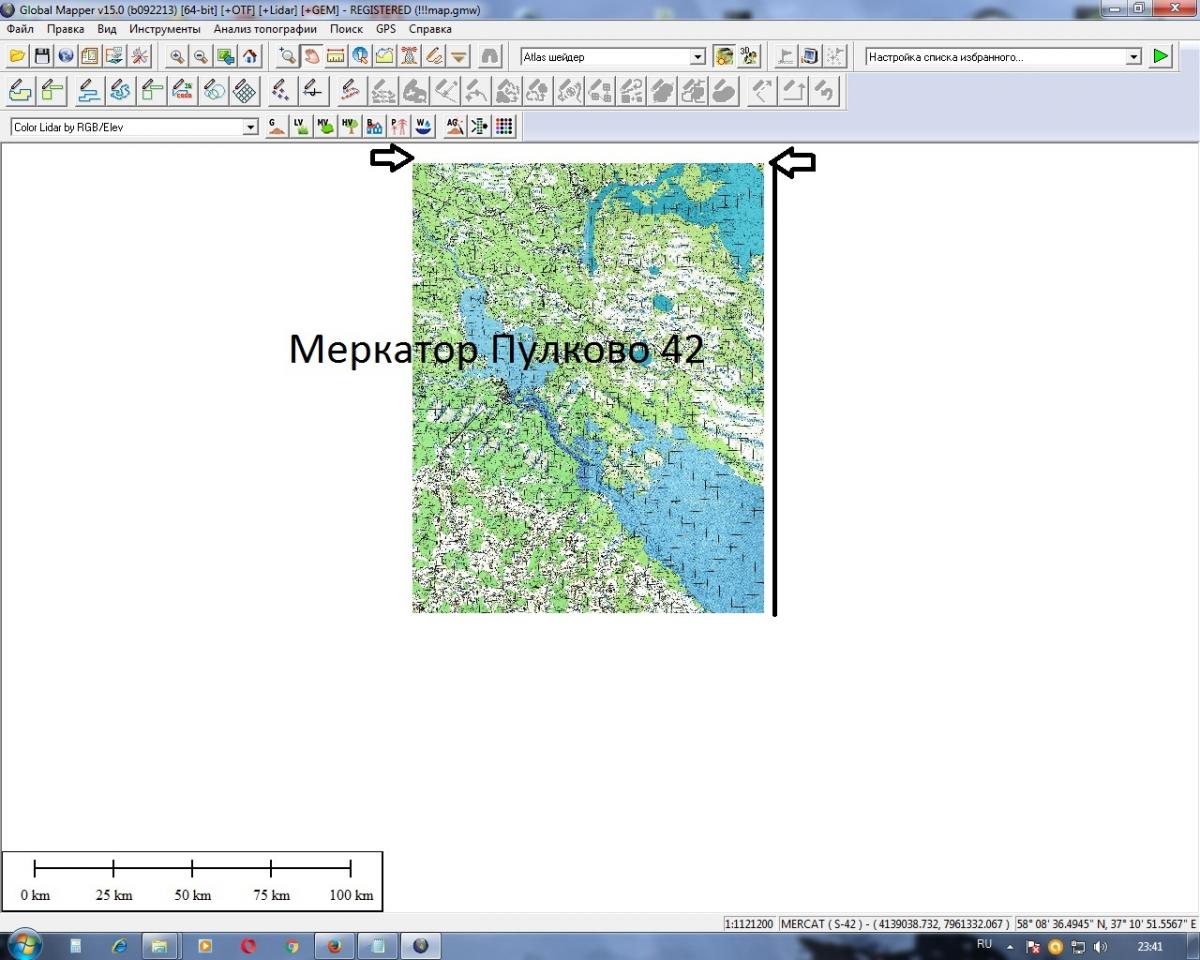Screen dimensions: 1200x960
Task: Open the Анализ топографии menu
Action: [265, 29]
